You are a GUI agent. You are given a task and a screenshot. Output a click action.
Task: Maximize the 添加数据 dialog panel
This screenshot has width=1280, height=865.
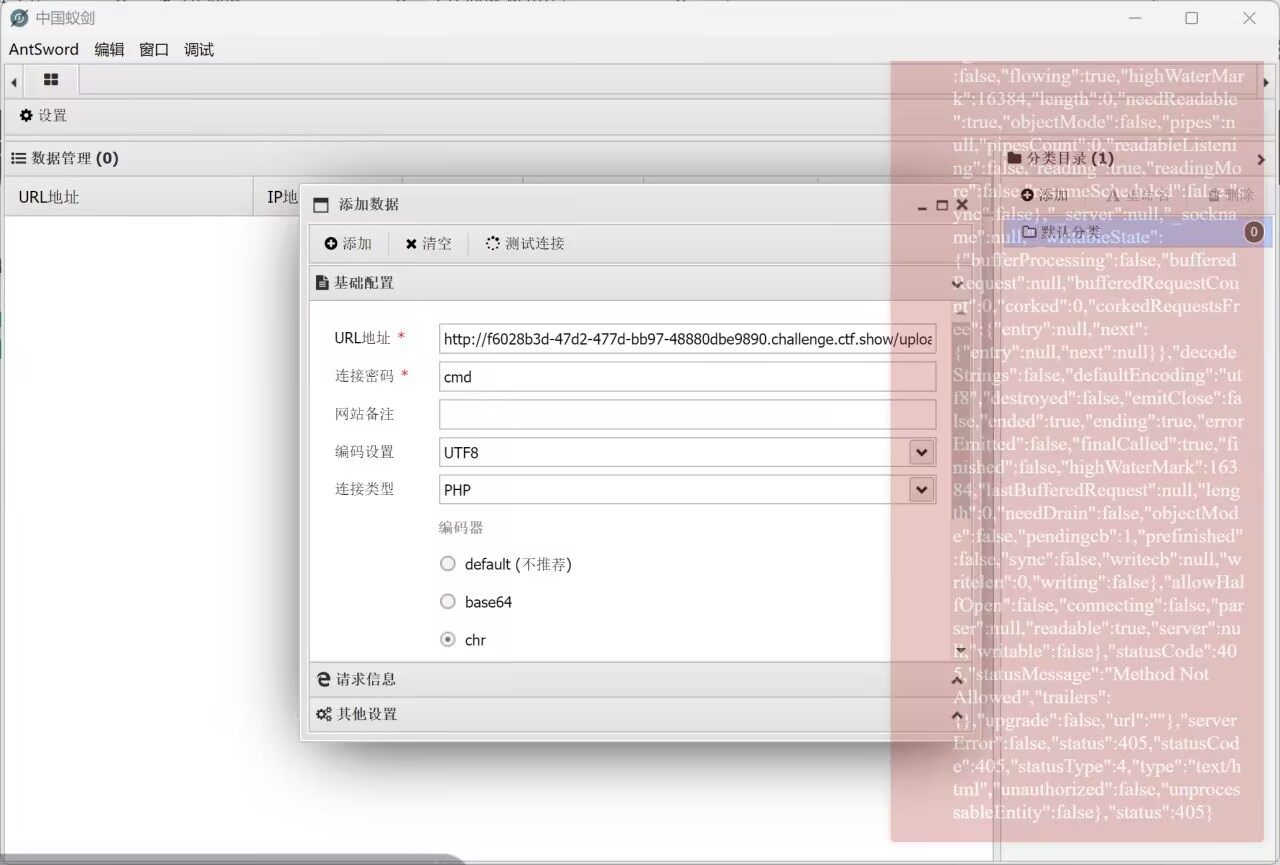tap(942, 205)
